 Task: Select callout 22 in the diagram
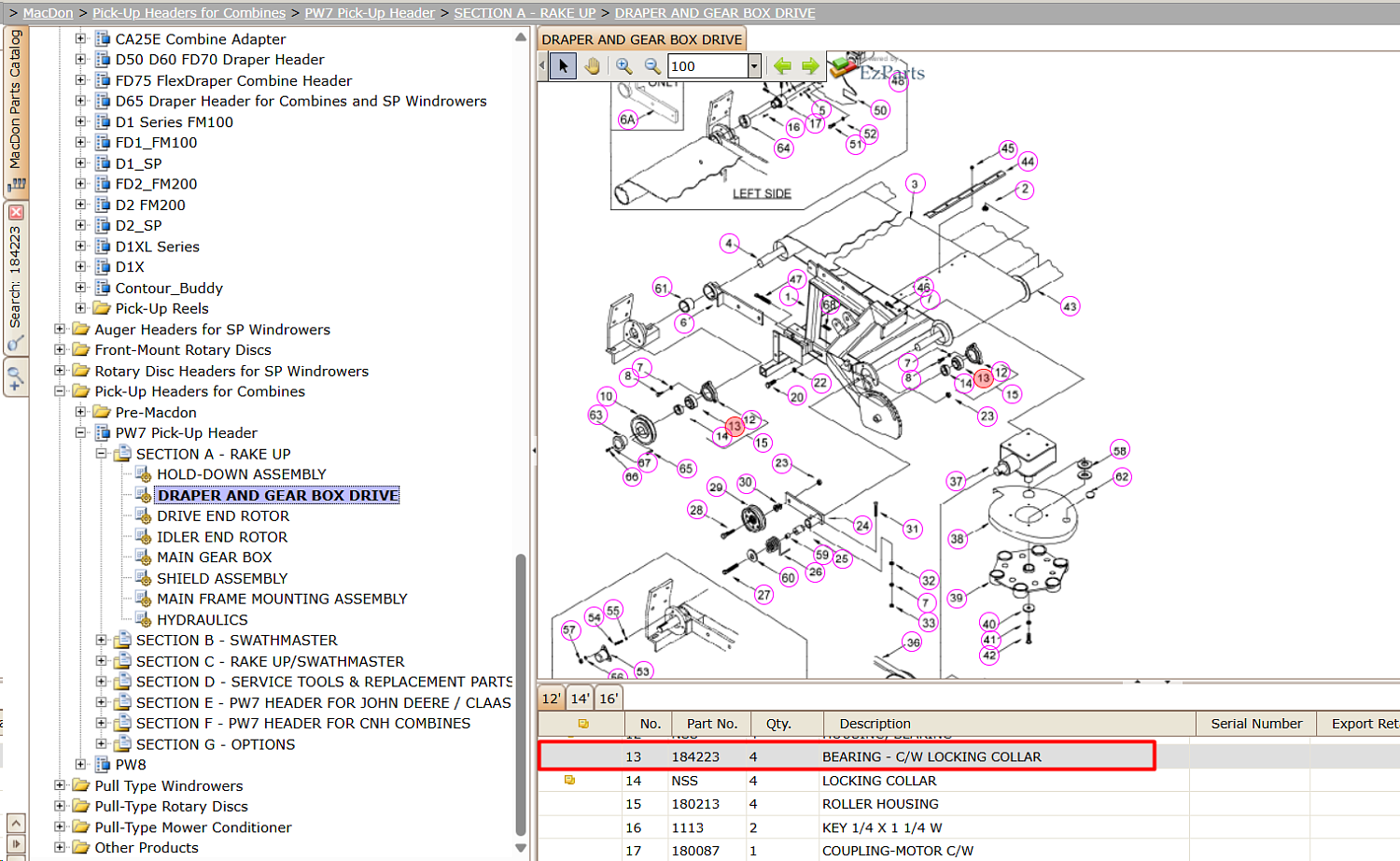820,382
